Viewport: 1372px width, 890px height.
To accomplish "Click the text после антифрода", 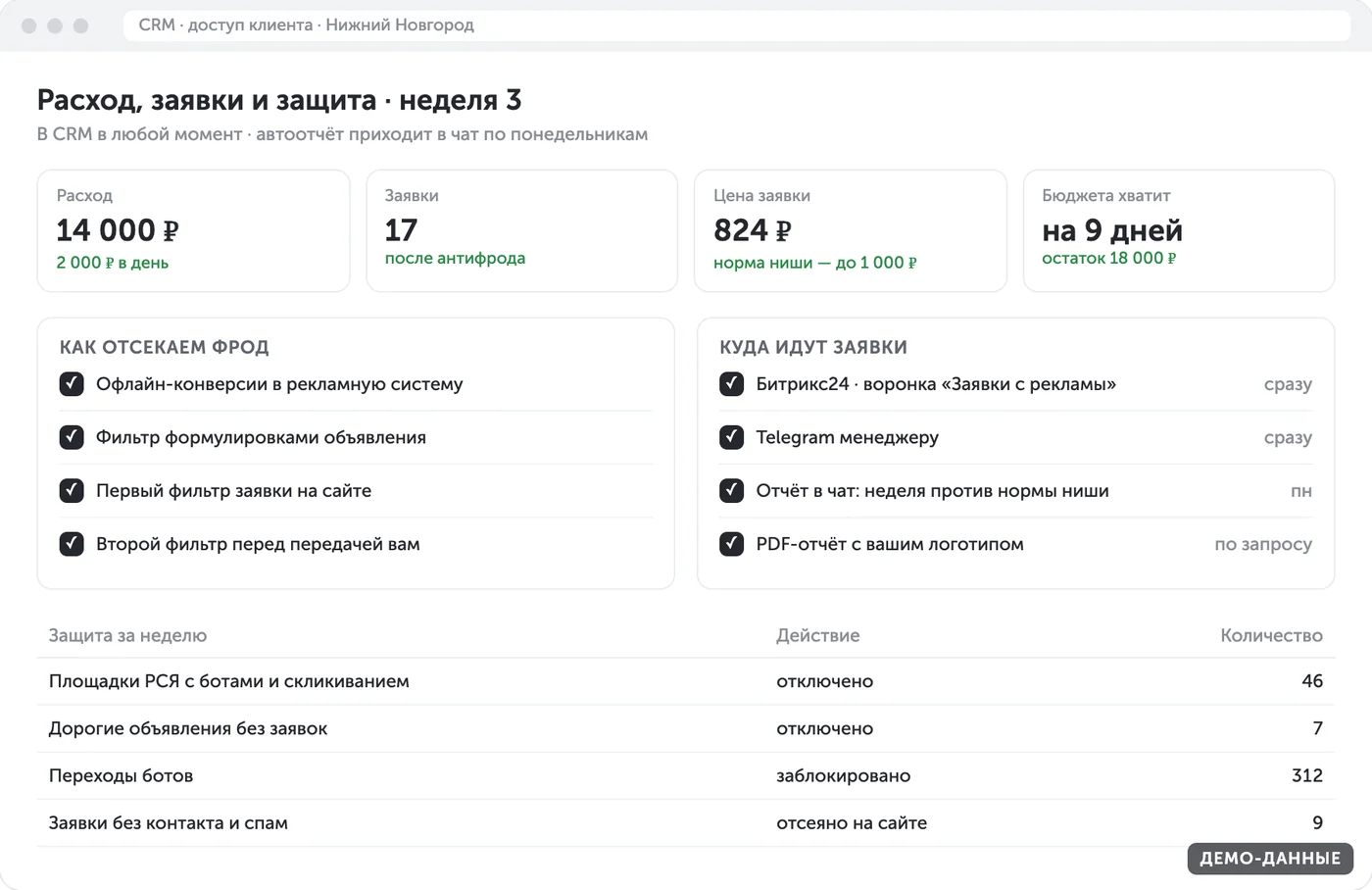I will [x=455, y=258].
